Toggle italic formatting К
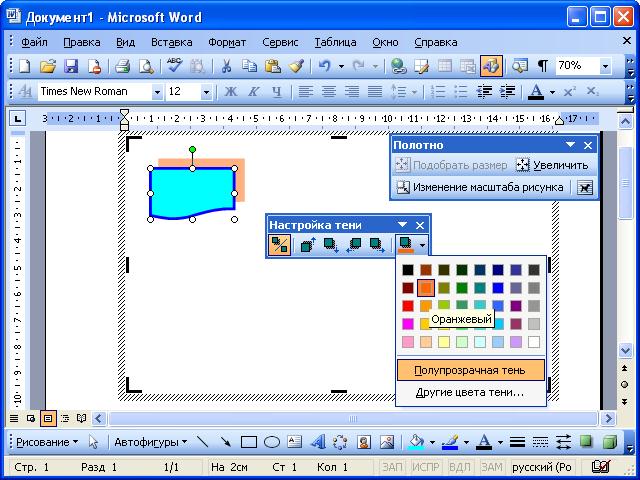640x480 pixels. tap(253, 91)
